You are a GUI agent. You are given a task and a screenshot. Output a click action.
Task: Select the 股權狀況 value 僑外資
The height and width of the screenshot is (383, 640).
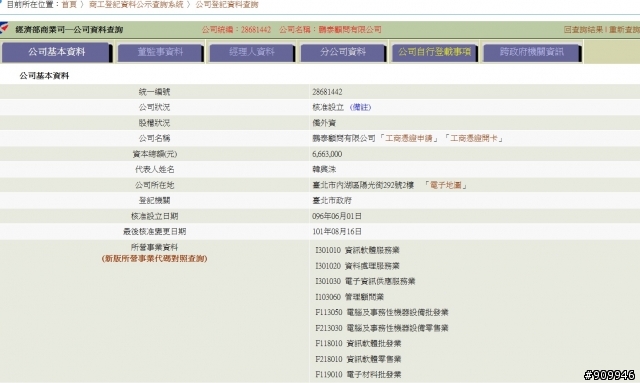324,123
